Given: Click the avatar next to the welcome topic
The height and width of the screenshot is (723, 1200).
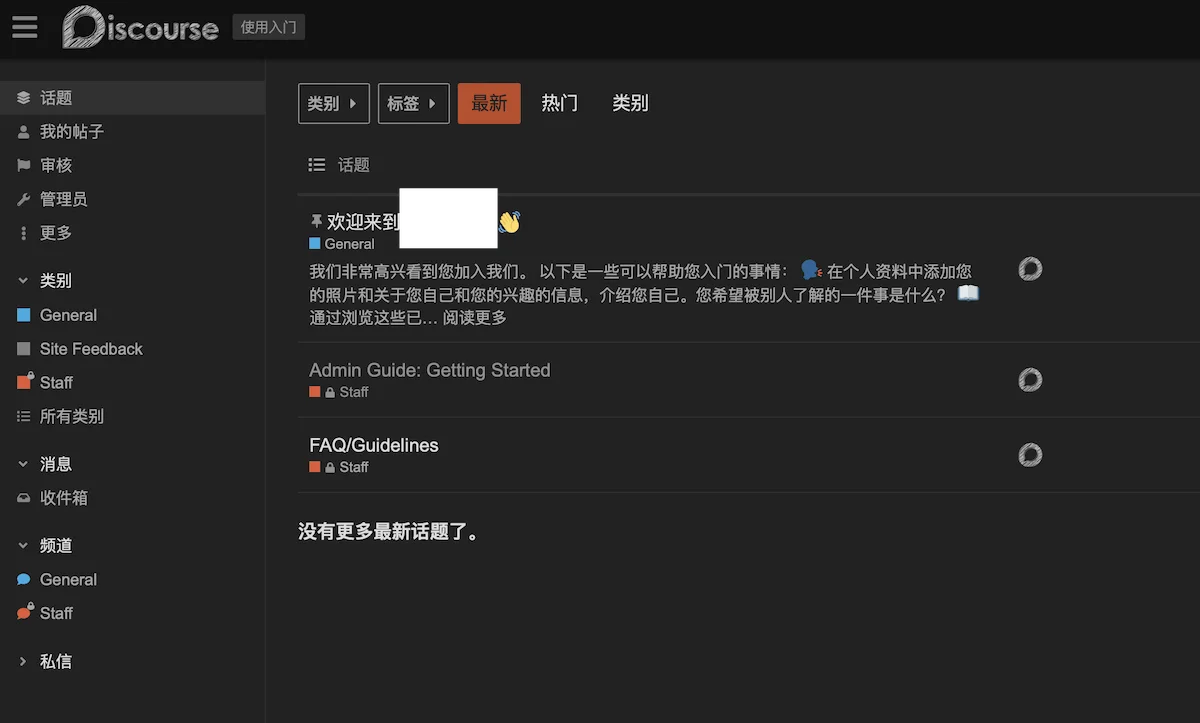Looking at the screenshot, I should [x=1029, y=269].
